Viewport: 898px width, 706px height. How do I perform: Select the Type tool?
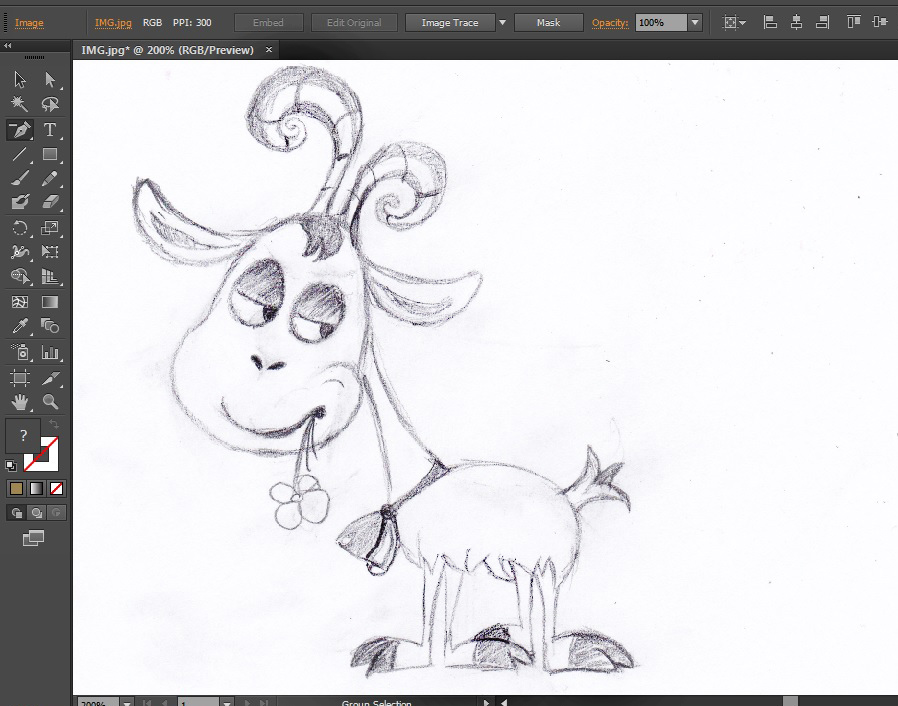coord(50,130)
